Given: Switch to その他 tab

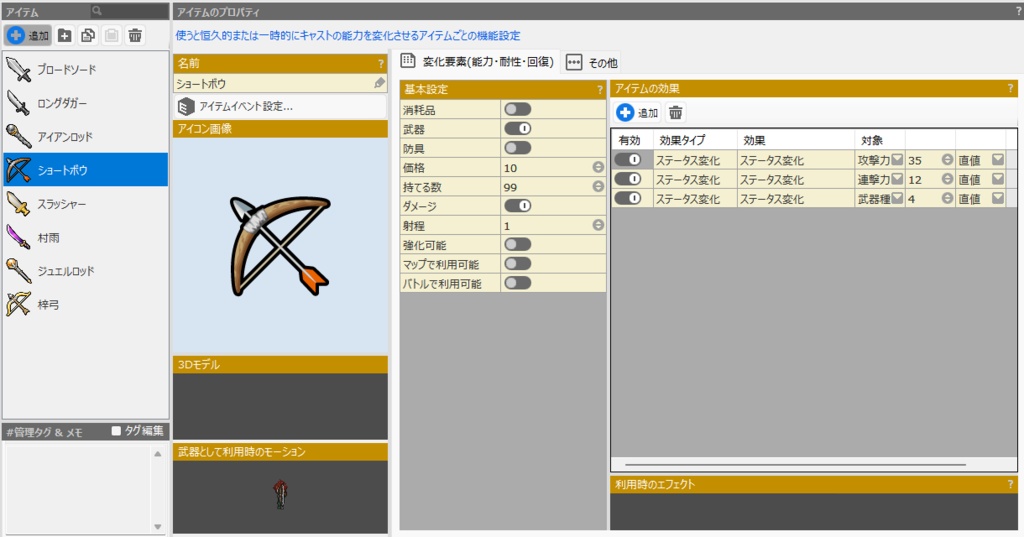Looking at the screenshot, I should pos(592,63).
